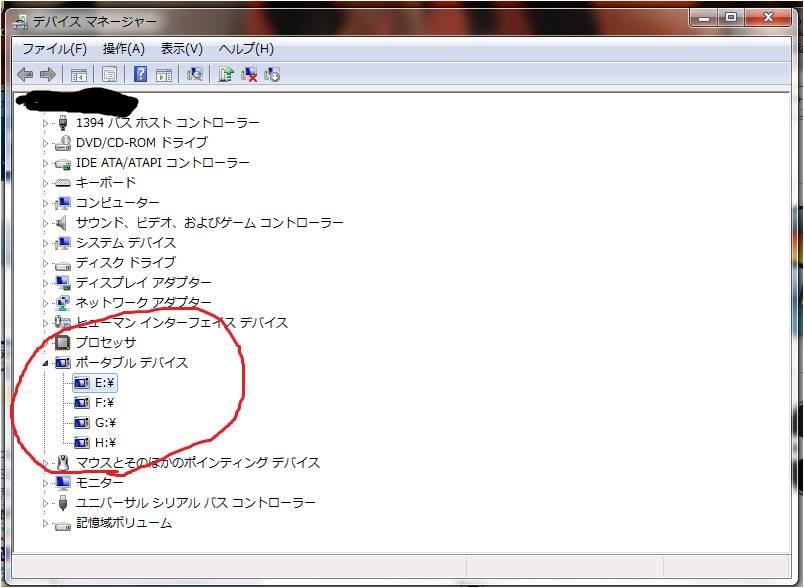Open the ヘルプ(H) menu
This screenshot has width=804, height=588.
[246, 49]
